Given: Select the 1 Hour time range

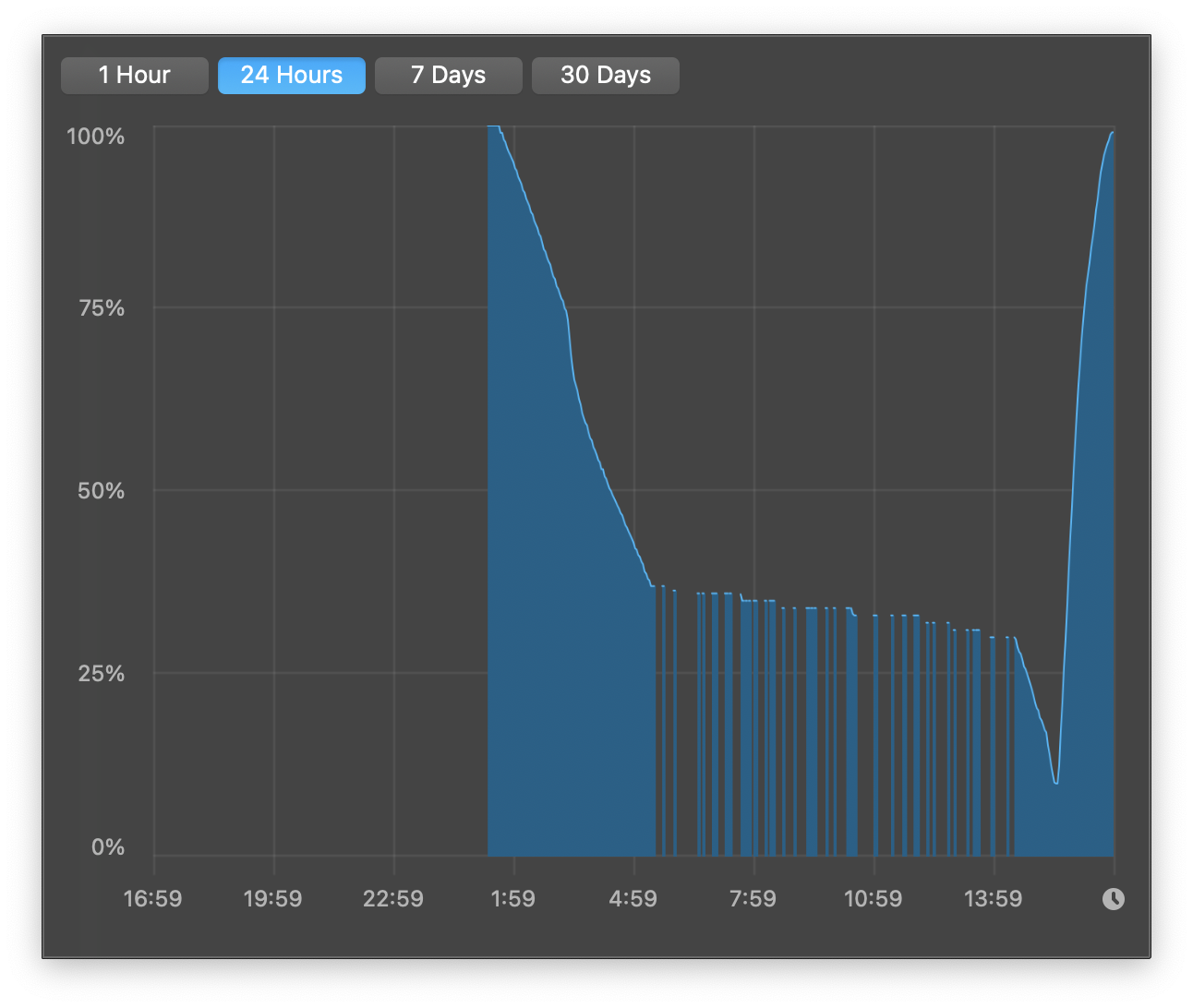Looking at the screenshot, I should [x=135, y=76].
